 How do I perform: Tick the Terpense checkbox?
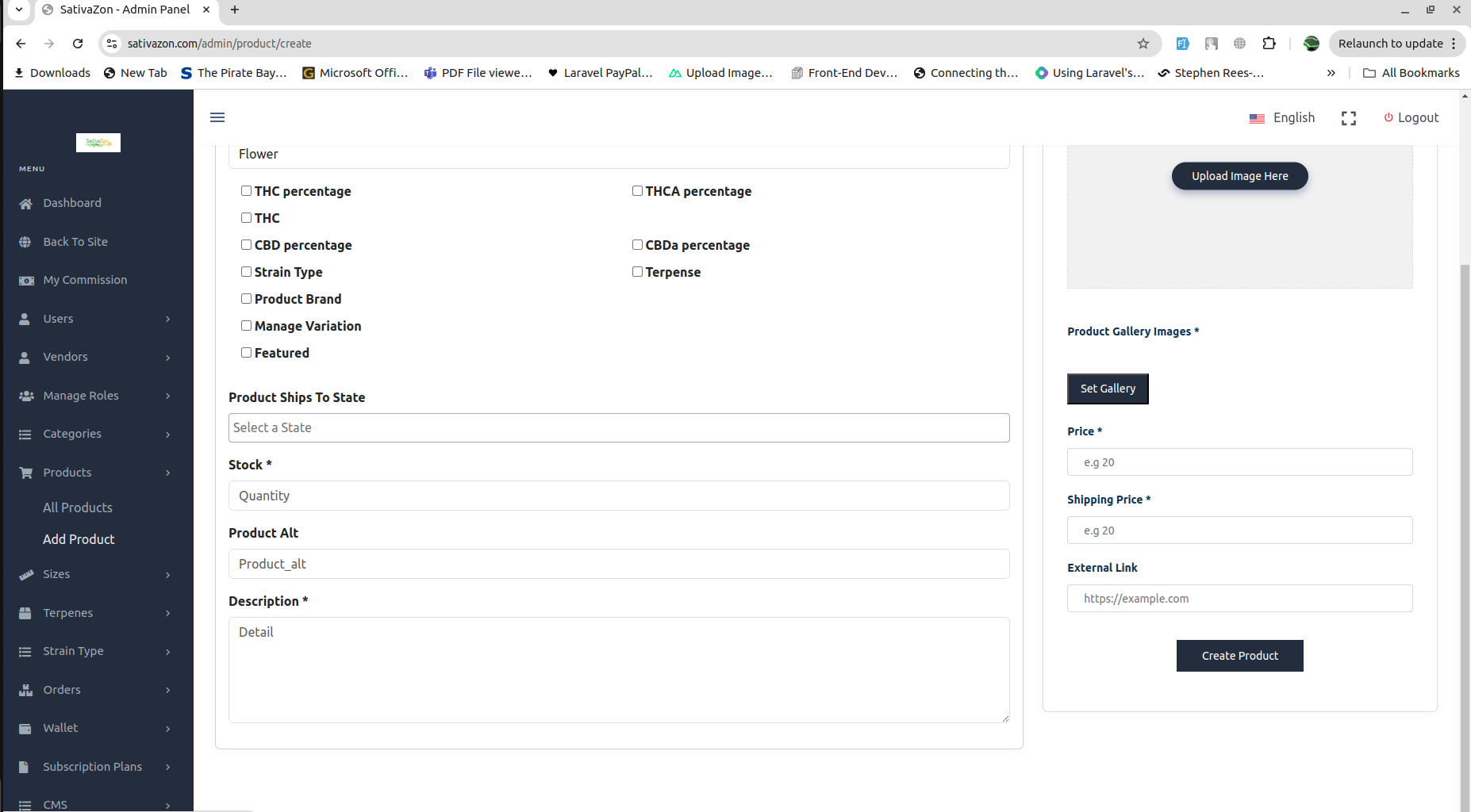637,272
